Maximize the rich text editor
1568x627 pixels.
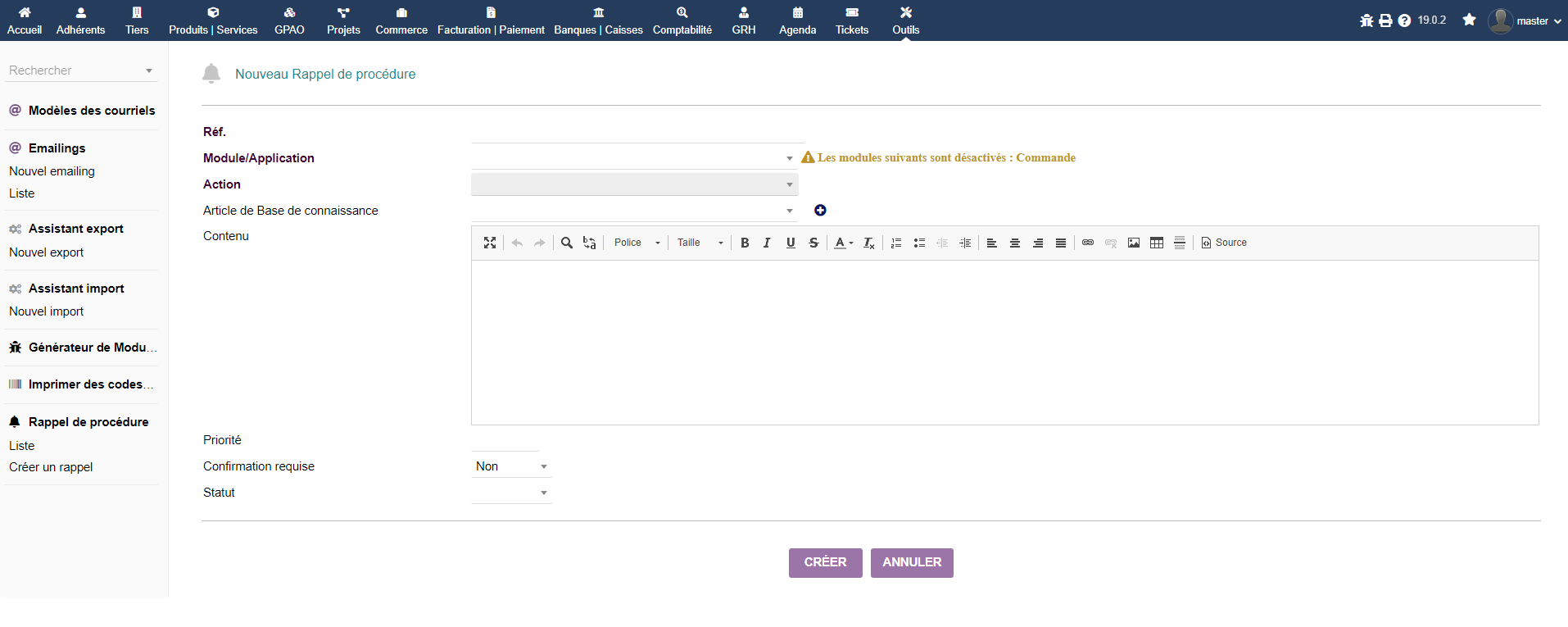pos(490,243)
